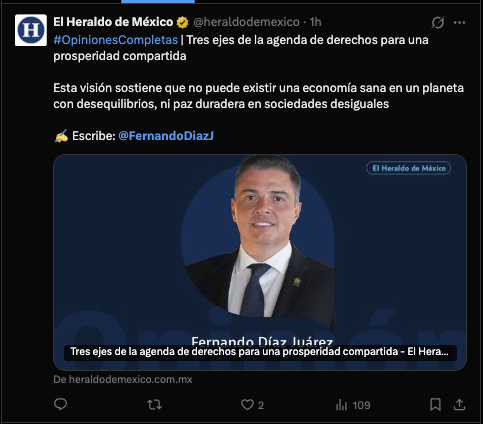Bookmark this post

[x=435, y=405]
